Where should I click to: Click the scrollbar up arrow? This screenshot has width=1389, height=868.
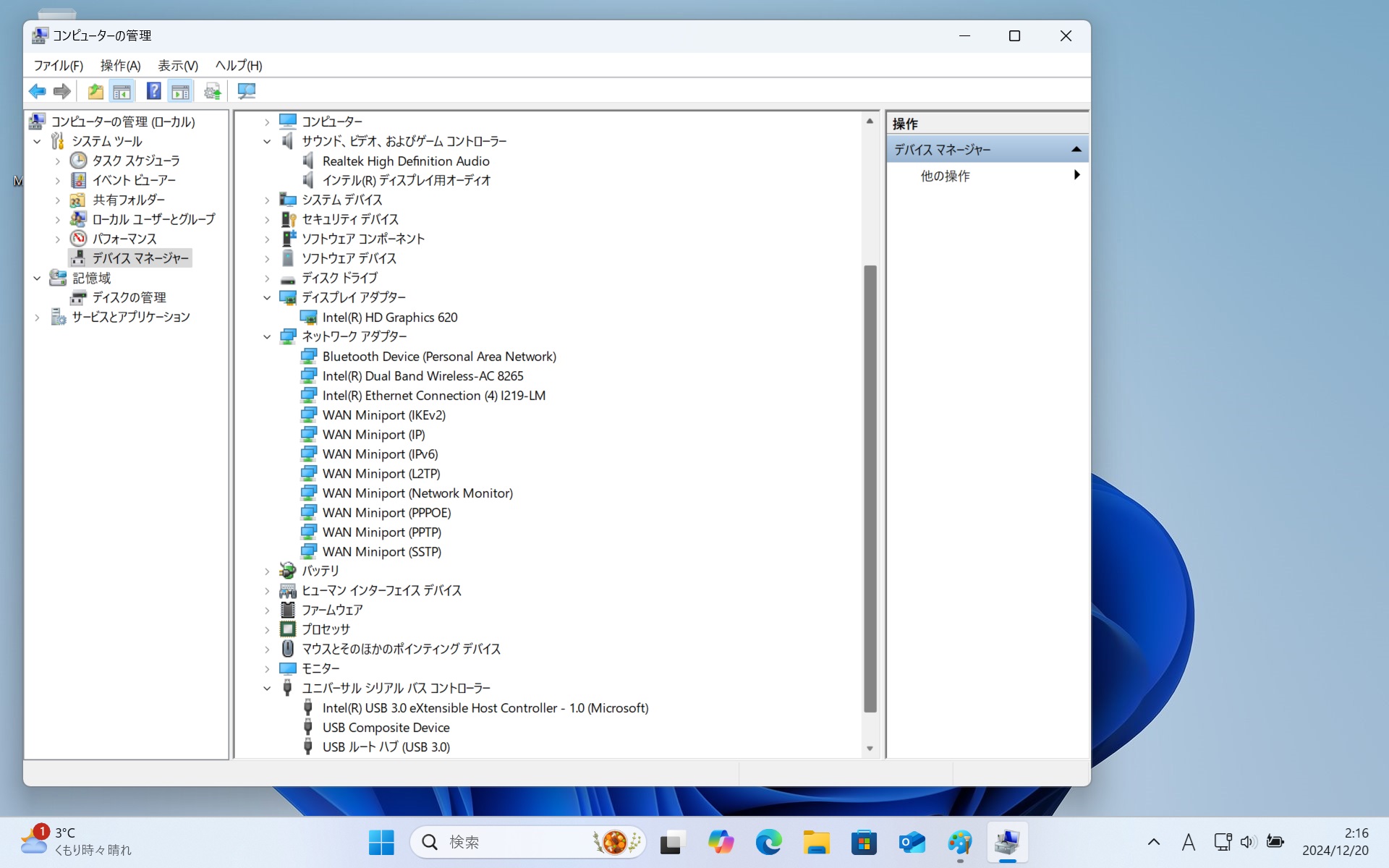tap(870, 121)
